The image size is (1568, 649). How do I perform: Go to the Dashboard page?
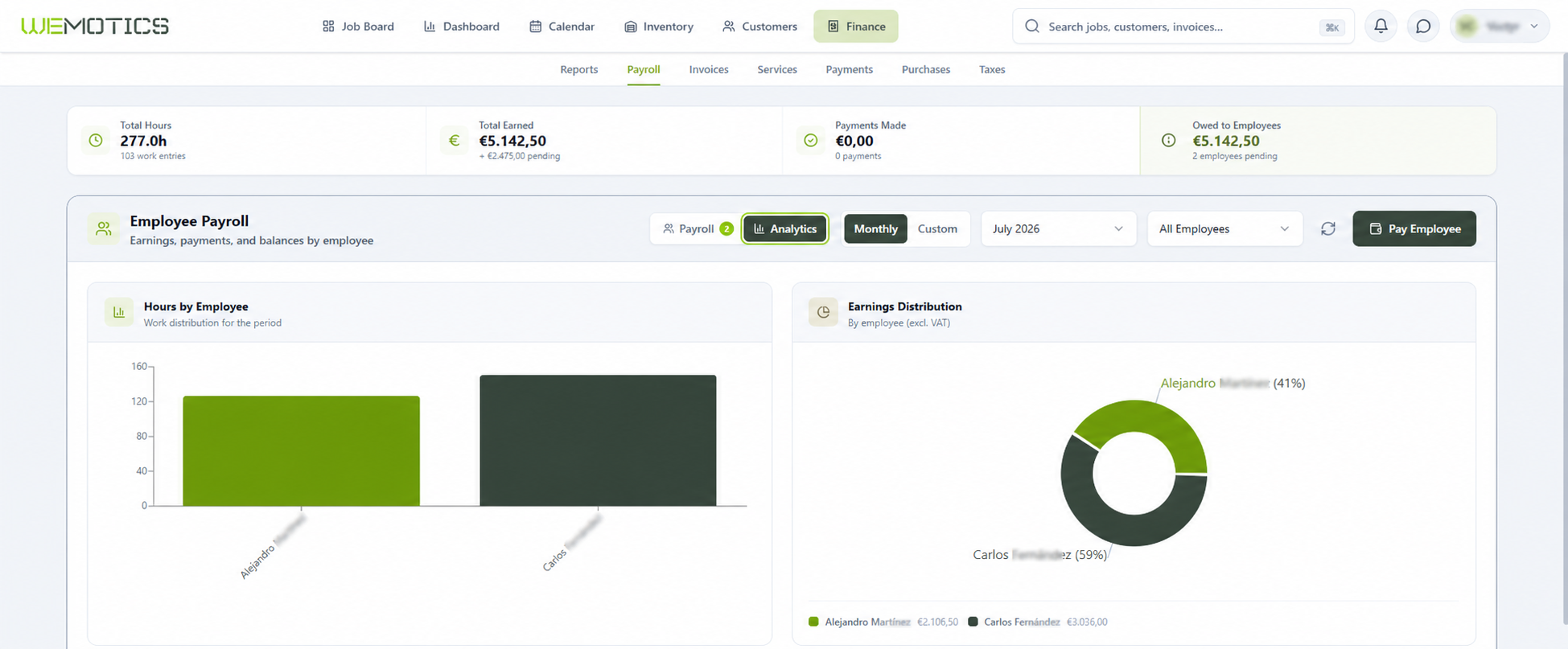point(462,26)
